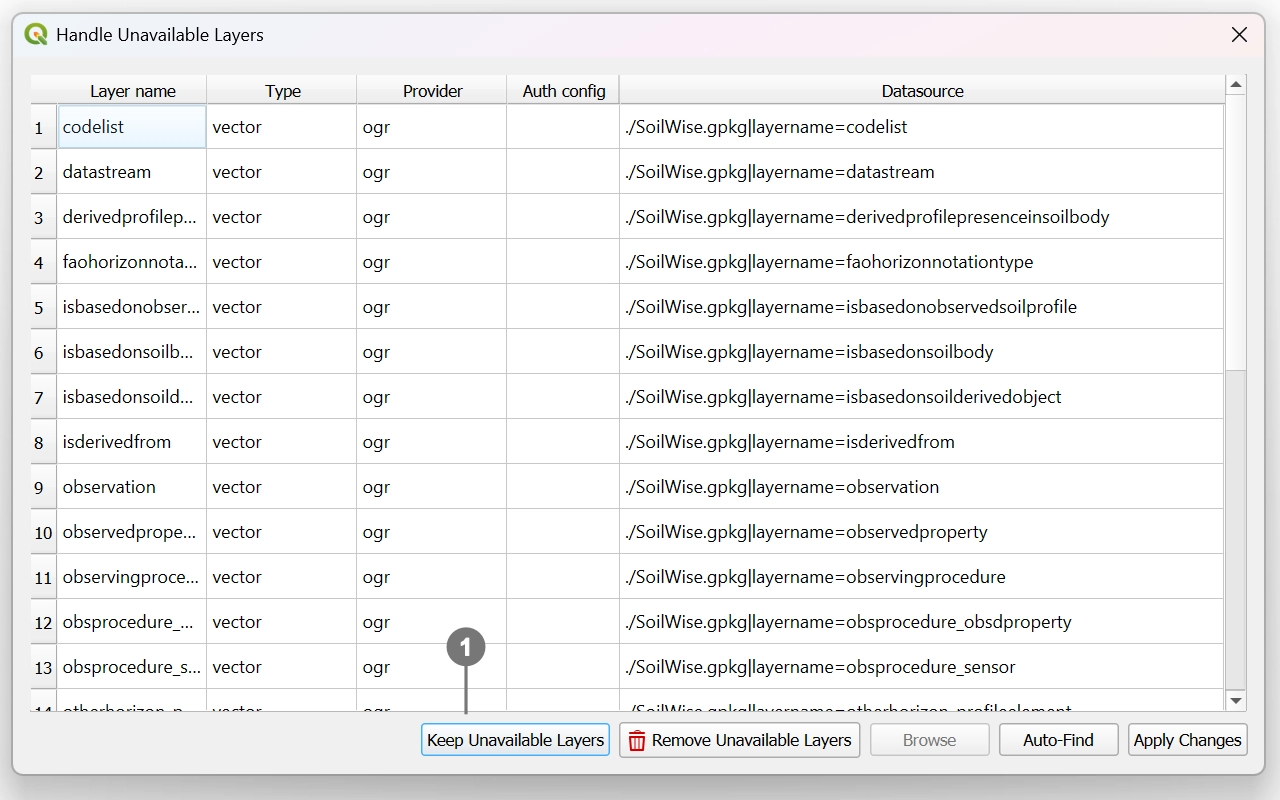Click the Datasource column header

click(x=922, y=91)
